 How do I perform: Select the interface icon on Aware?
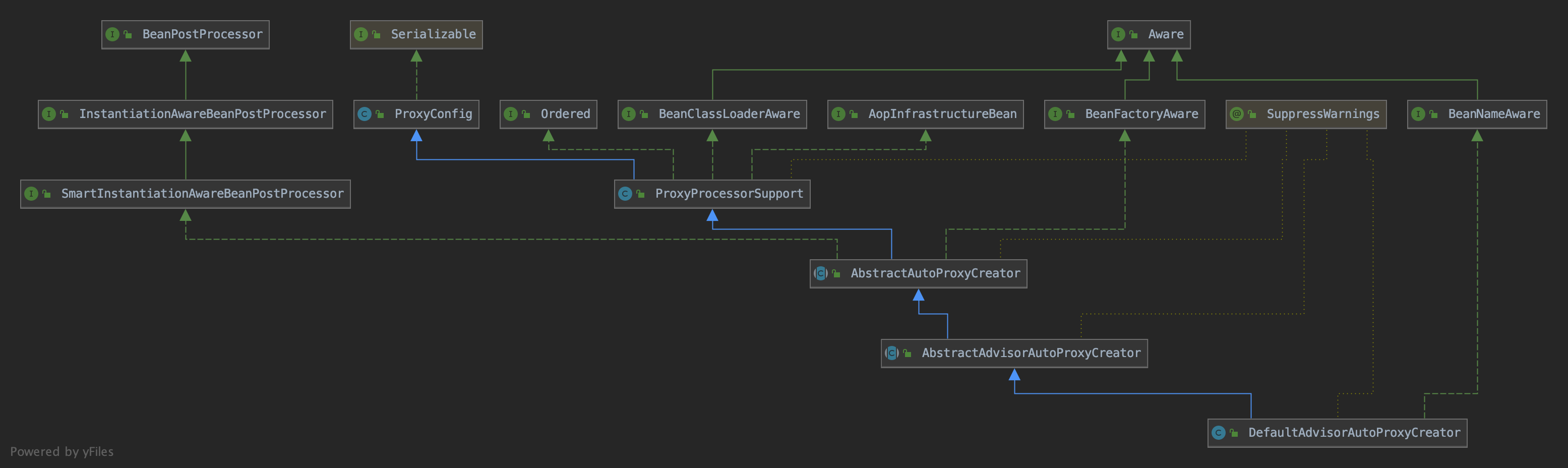point(1119,34)
